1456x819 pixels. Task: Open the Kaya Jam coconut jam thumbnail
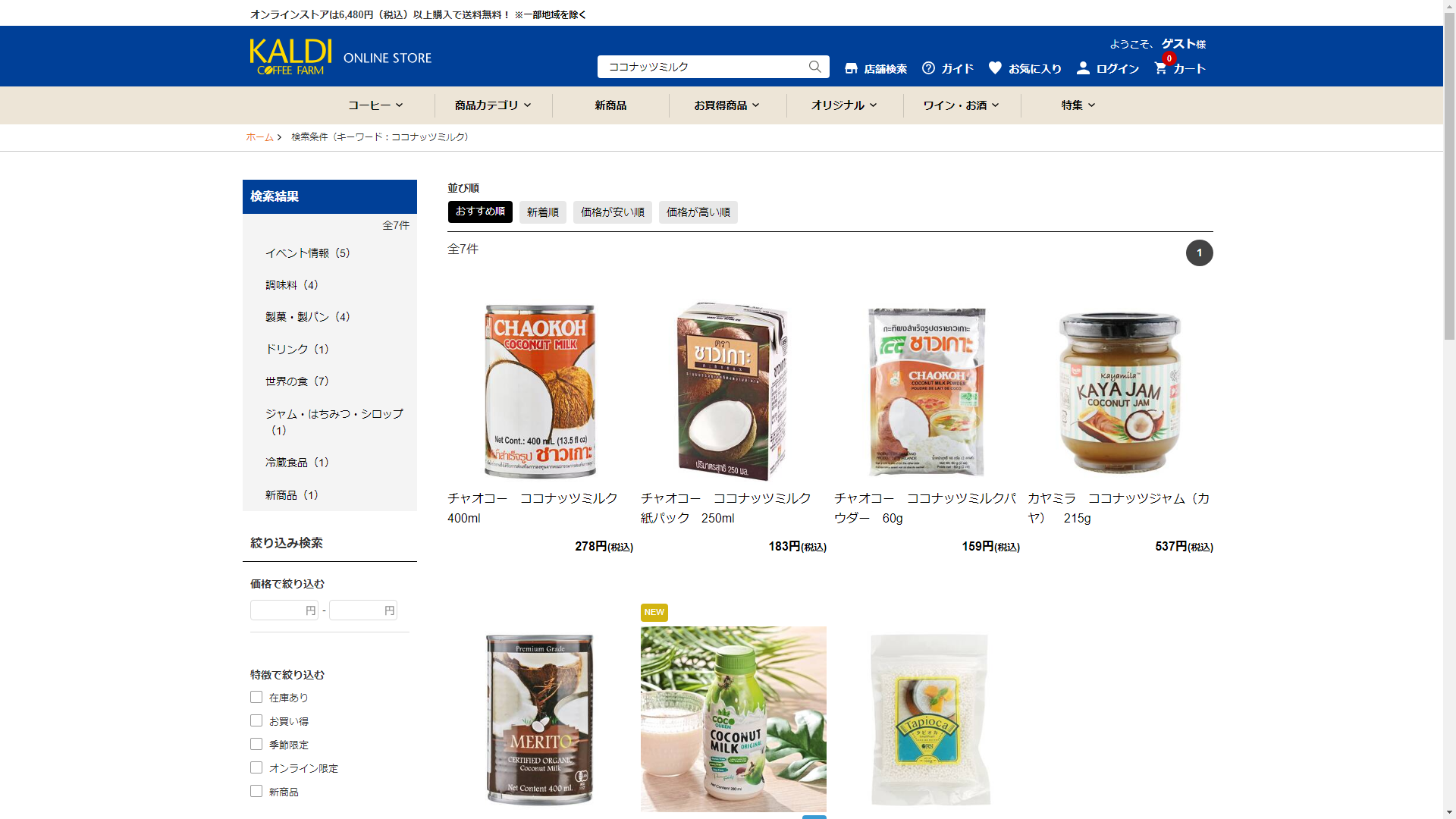click(1120, 391)
